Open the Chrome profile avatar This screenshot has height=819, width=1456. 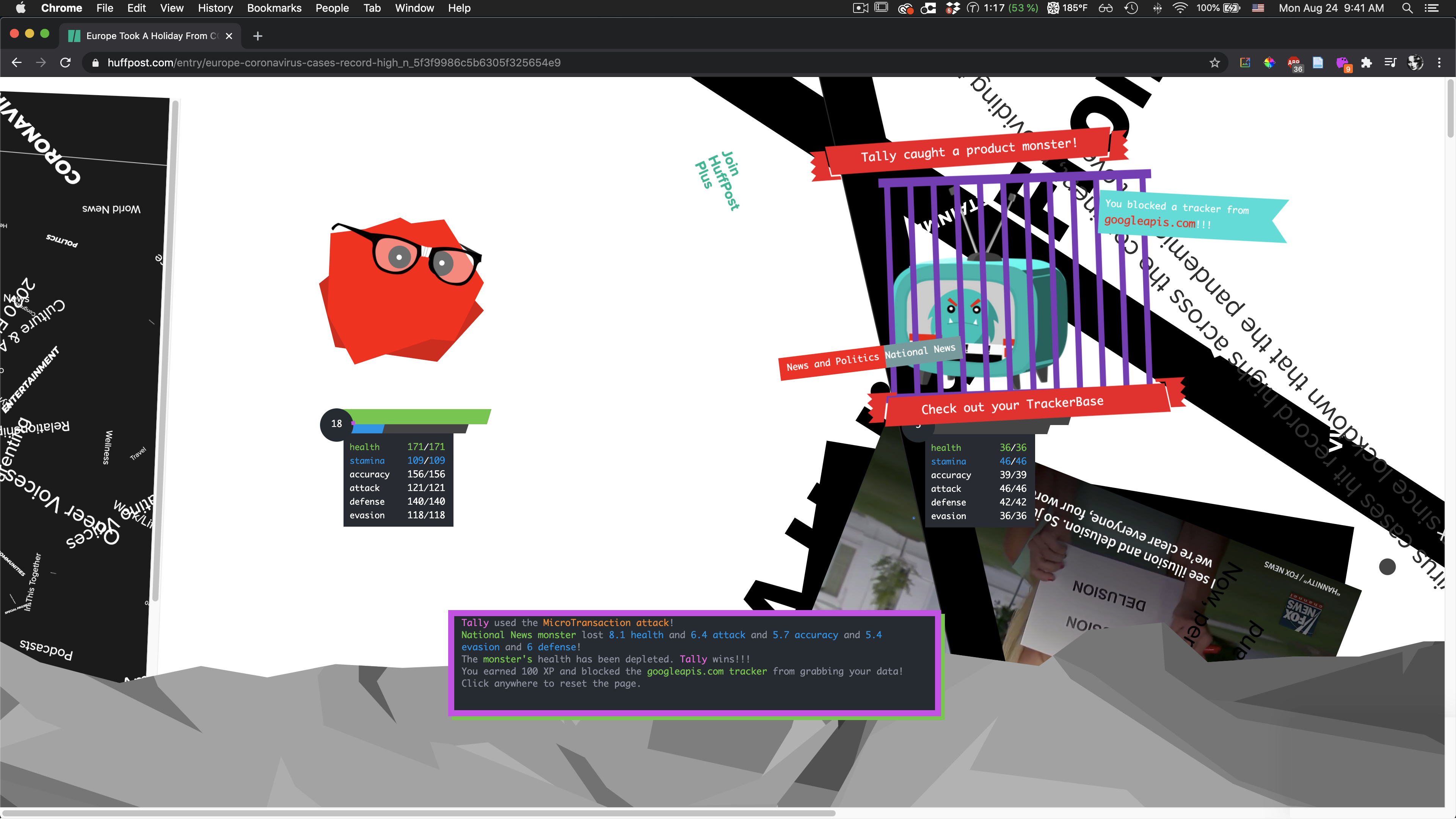pyautogui.click(x=1415, y=63)
